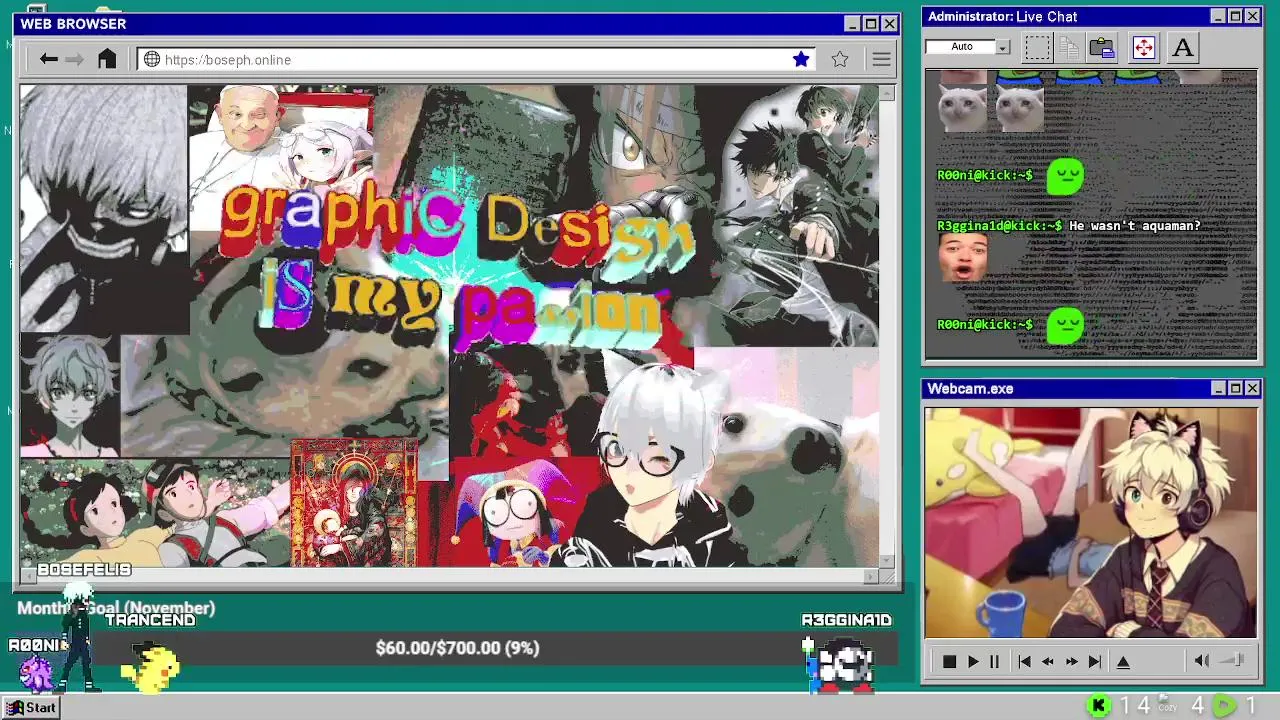The height and width of the screenshot is (720, 1280).
Task: Click the globe icon in the address bar
Action: click(152, 59)
